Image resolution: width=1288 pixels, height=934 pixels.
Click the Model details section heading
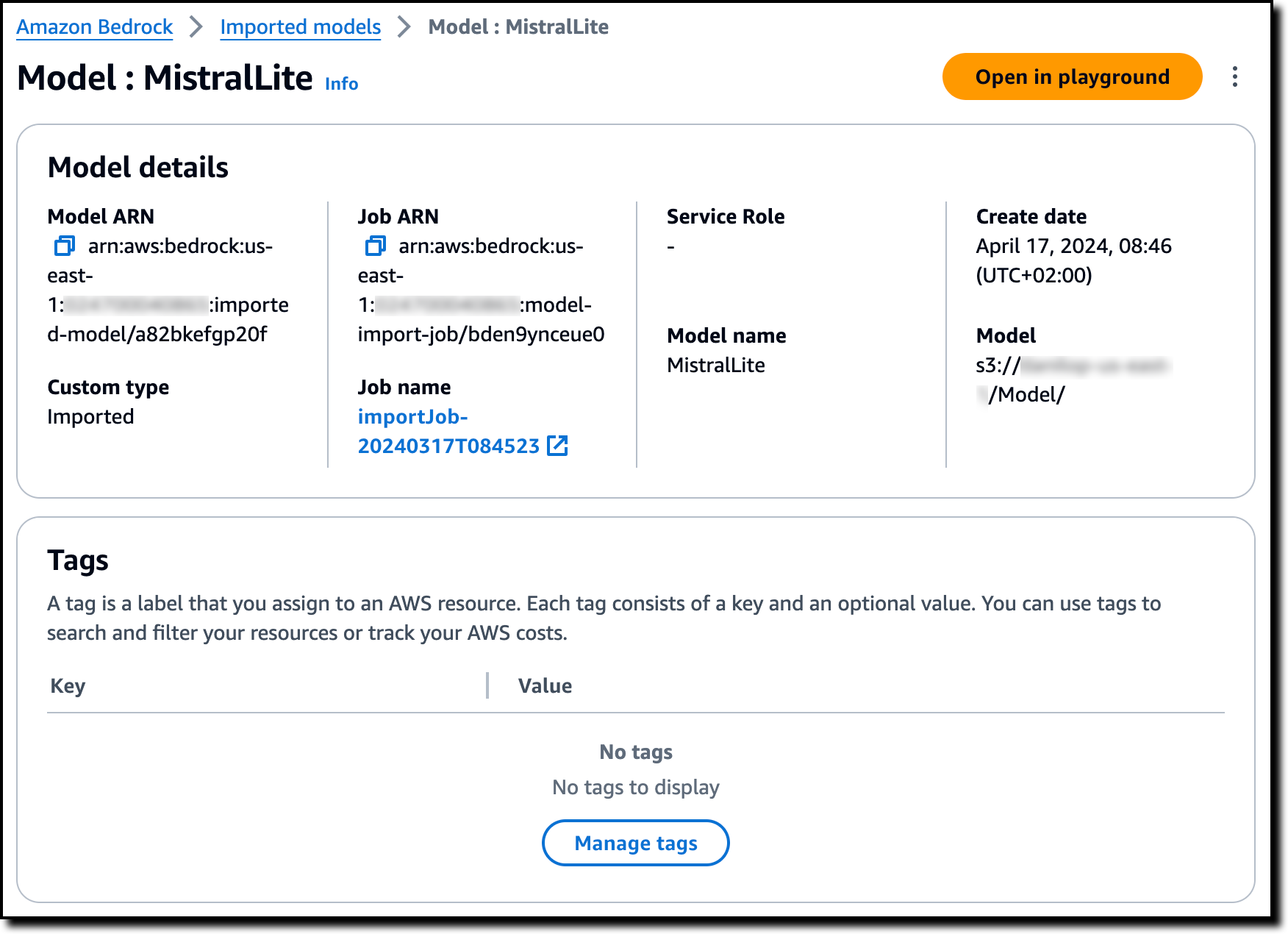(138, 168)
